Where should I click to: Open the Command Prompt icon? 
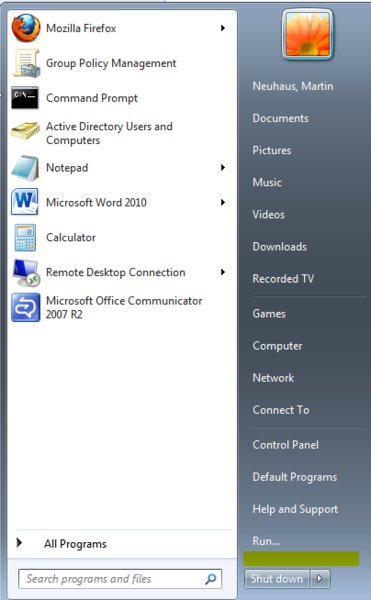25,98
